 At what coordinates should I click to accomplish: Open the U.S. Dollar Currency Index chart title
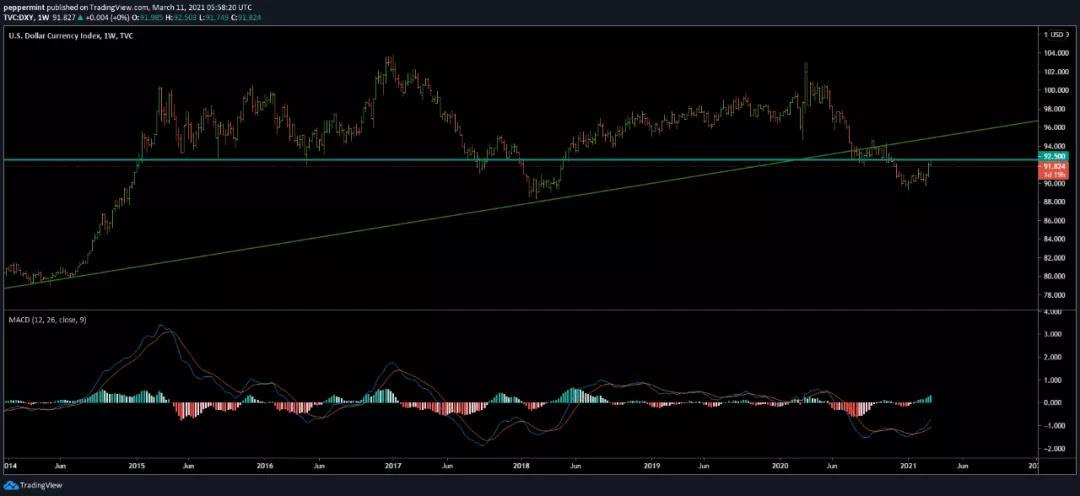pyautogui.click(x=56, y=36)
